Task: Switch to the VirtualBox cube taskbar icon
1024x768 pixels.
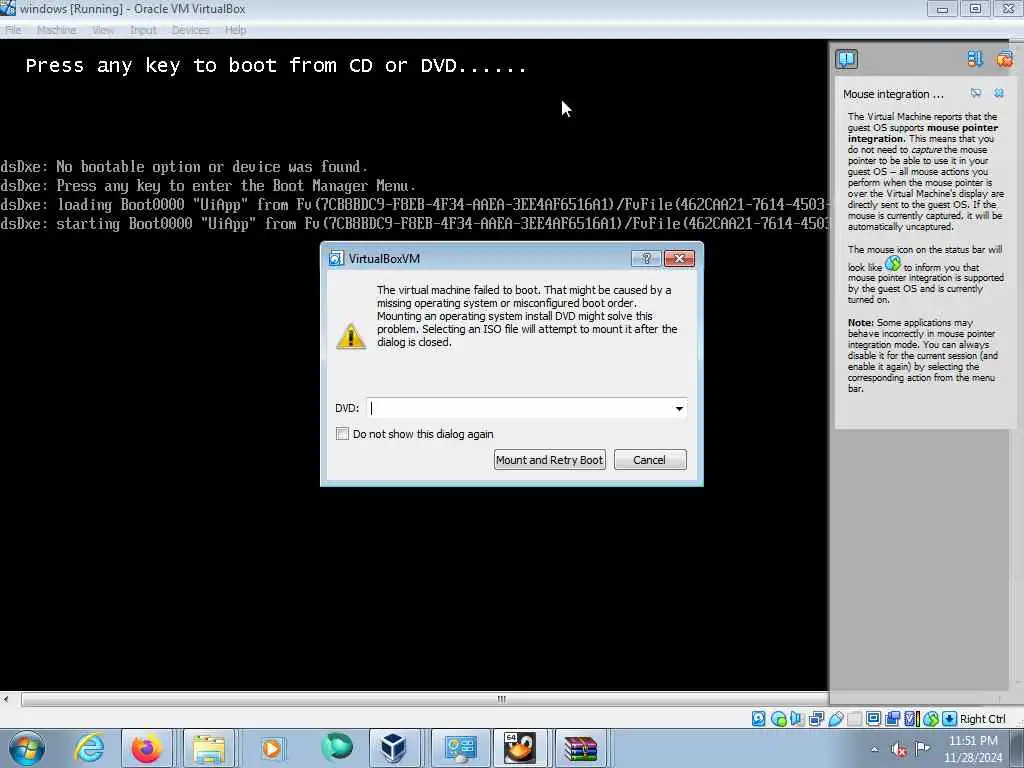Action: 394,748
